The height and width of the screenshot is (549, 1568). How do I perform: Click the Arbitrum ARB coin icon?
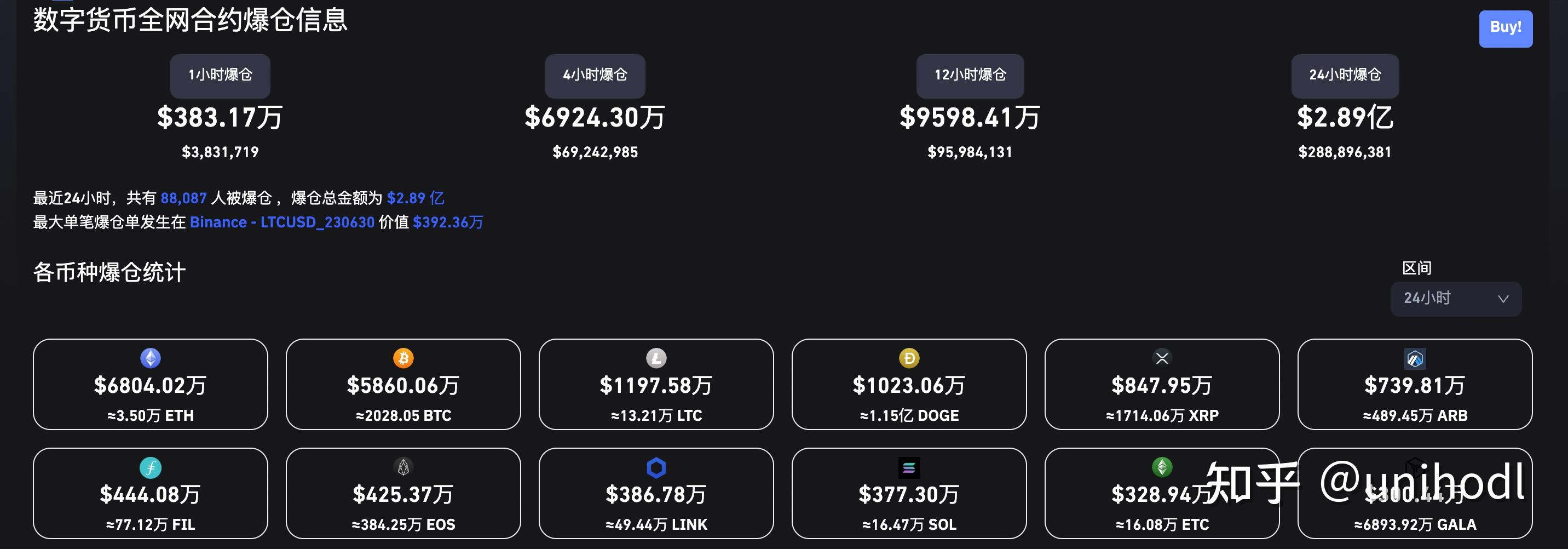click(1415, 358)
